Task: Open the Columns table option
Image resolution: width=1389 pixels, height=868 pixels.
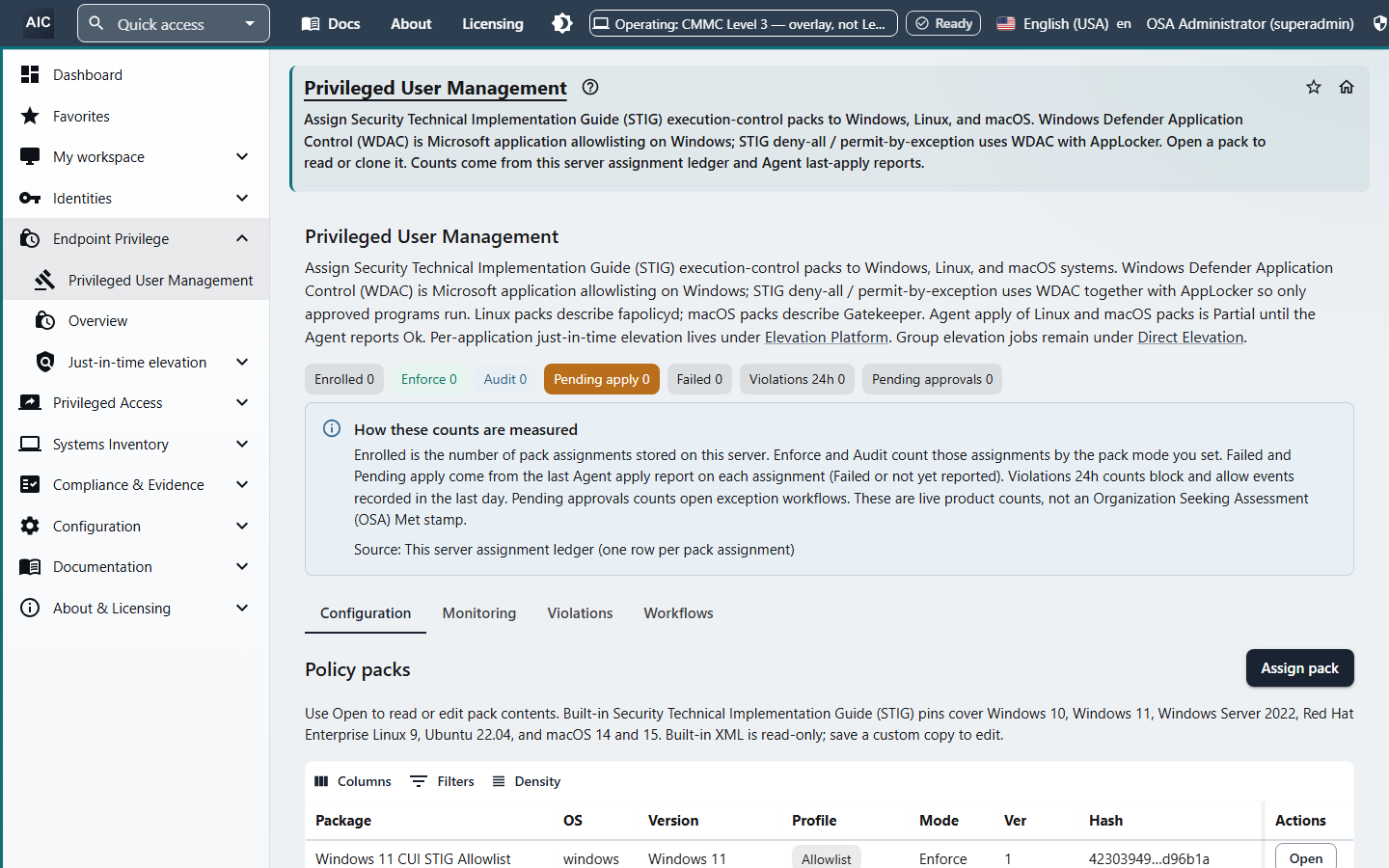Action: pos(353,781)
